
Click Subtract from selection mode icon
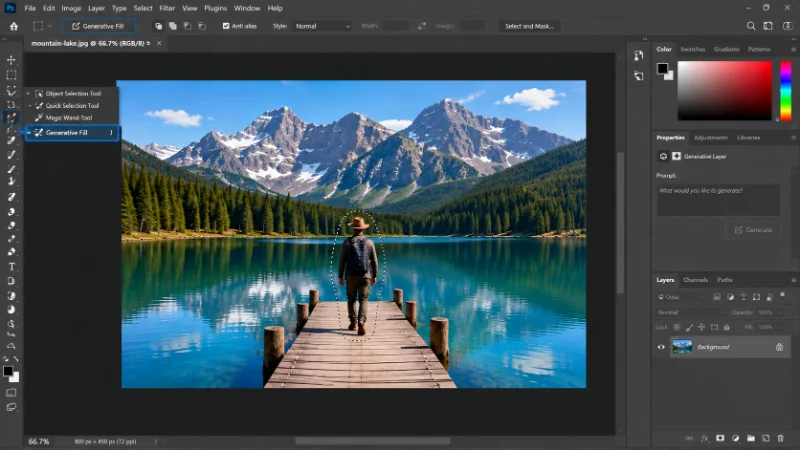tap(187, 26)
